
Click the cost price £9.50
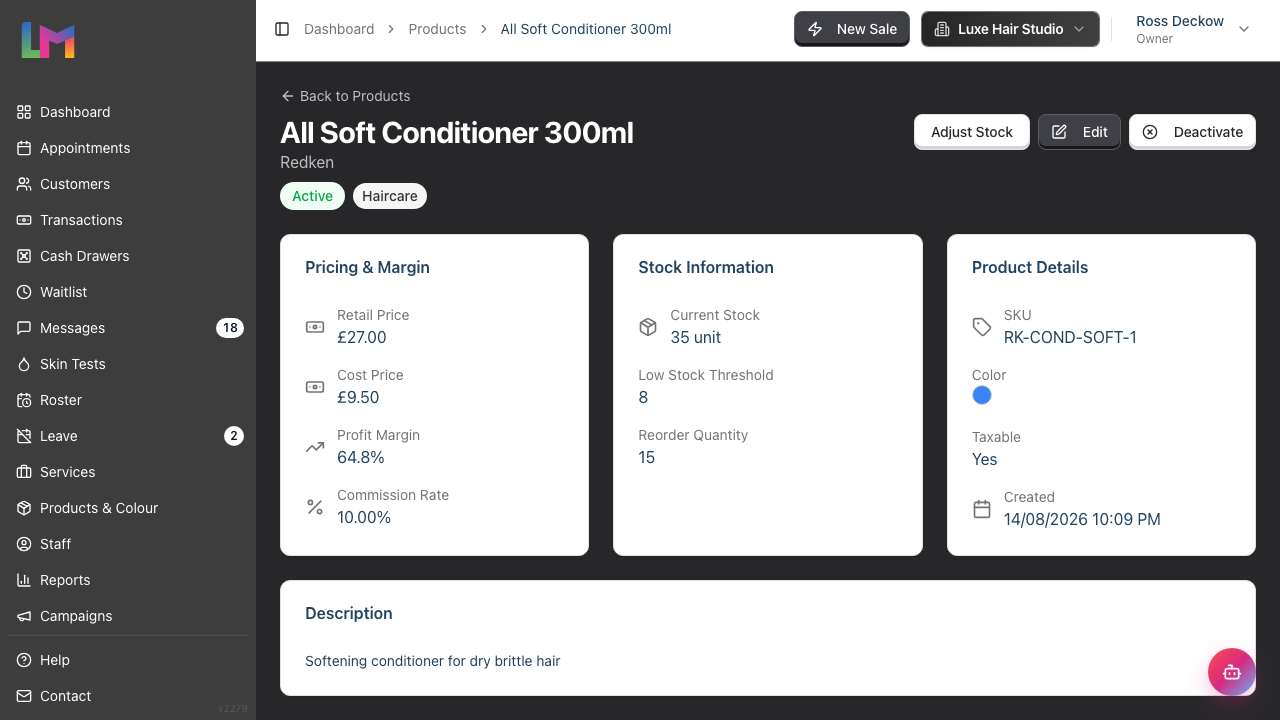[358, 397]
